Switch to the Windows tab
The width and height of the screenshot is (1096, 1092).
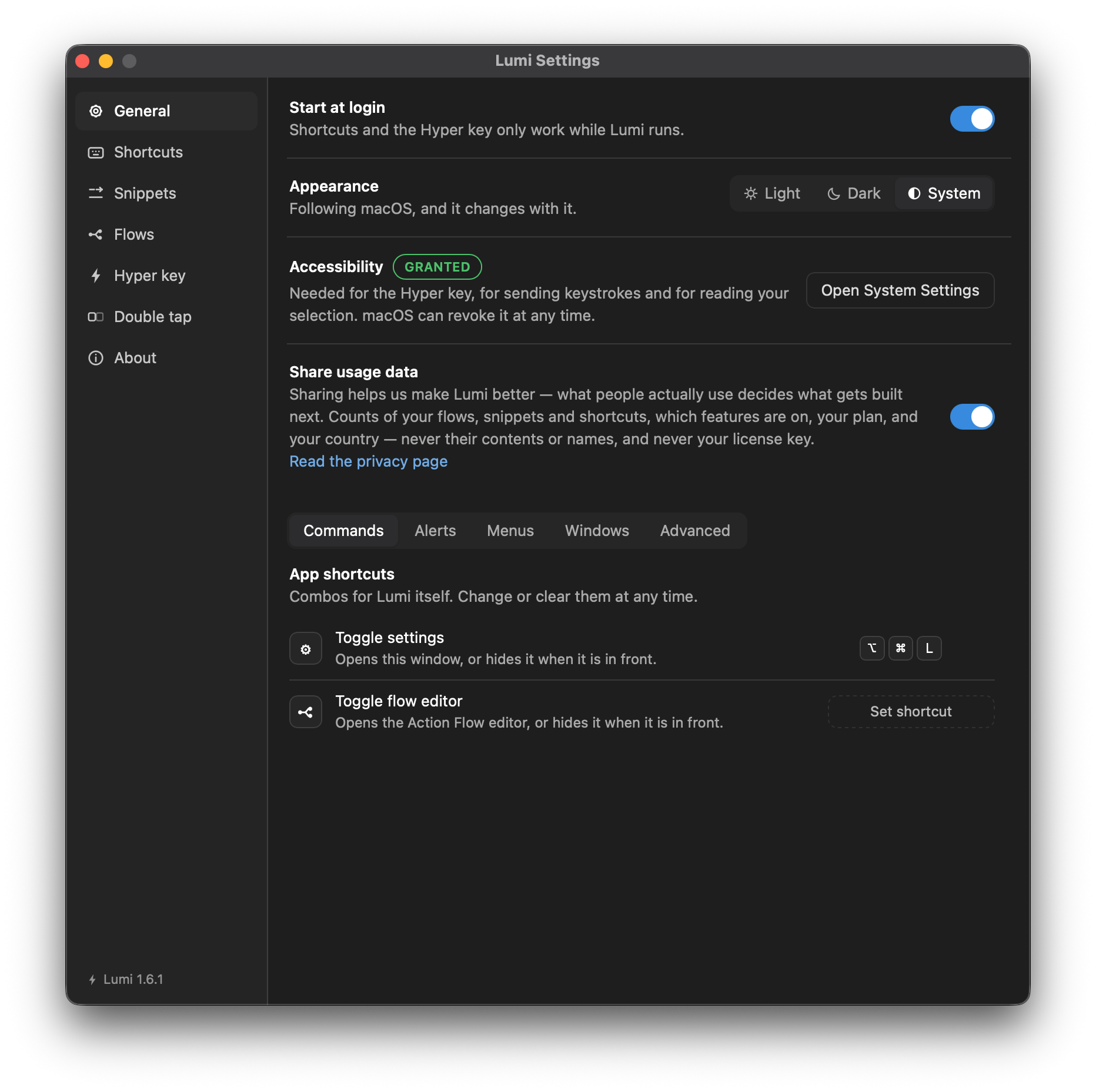597,531
